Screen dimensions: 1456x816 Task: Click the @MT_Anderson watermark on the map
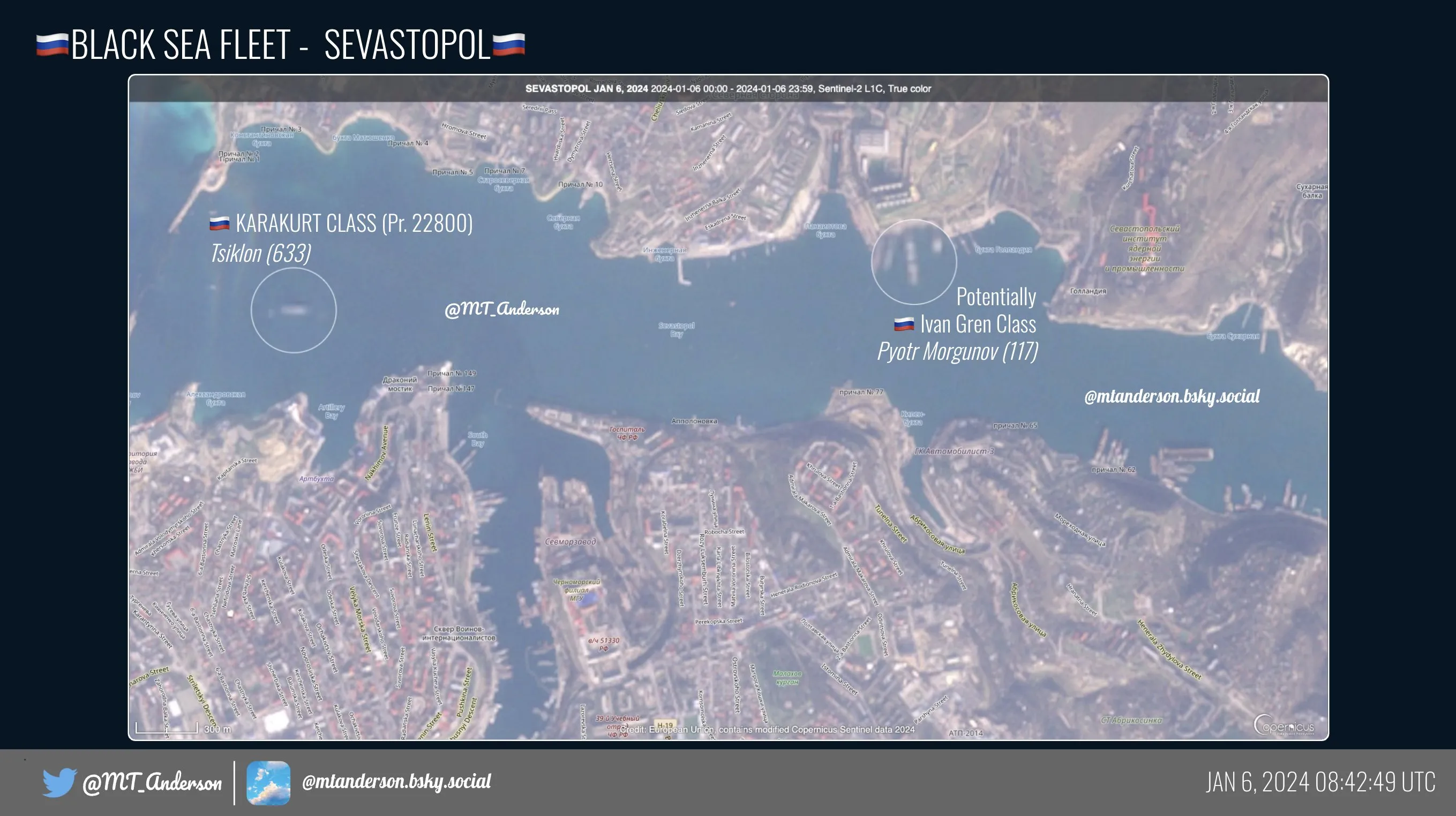[x=502, y=309]
